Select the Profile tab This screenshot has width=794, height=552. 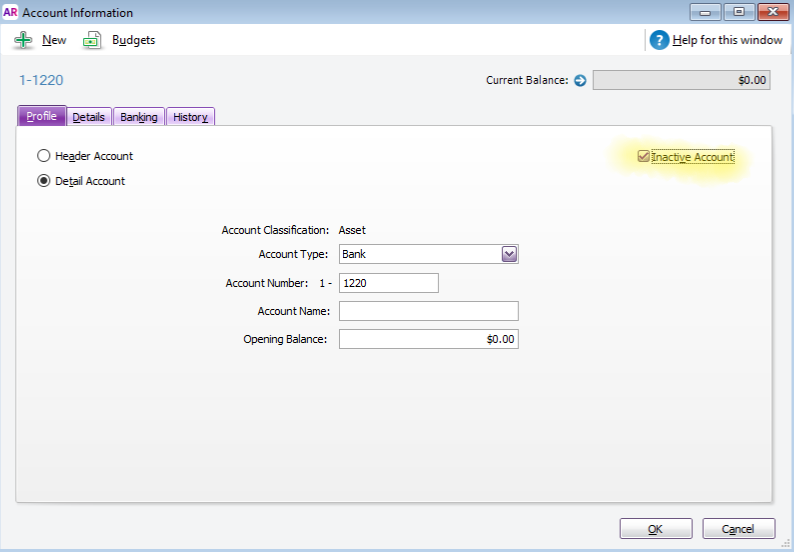pyautogui.click(x=42, y=117)
